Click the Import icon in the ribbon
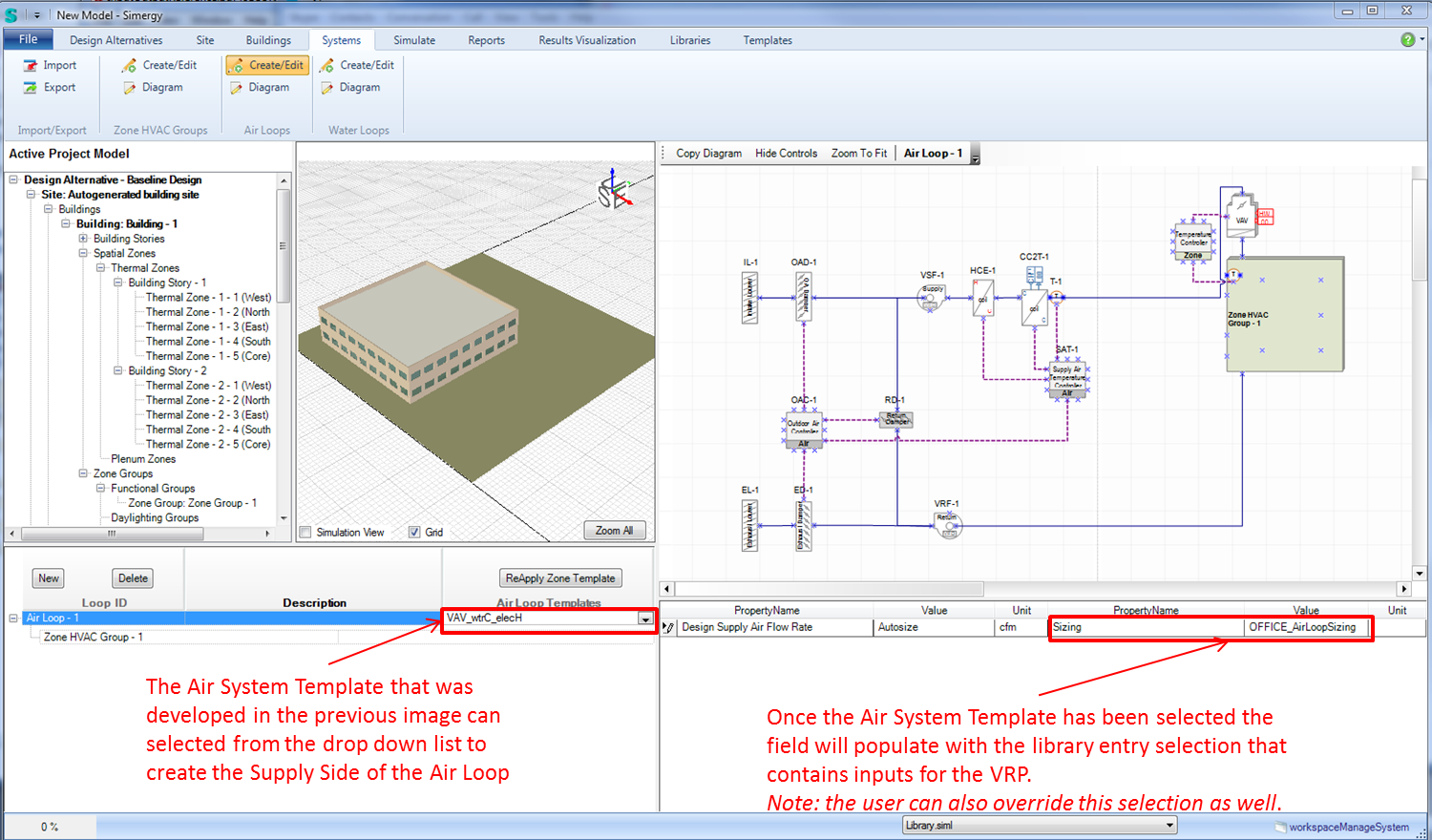The image size is (1432, 840). (32, 66)
